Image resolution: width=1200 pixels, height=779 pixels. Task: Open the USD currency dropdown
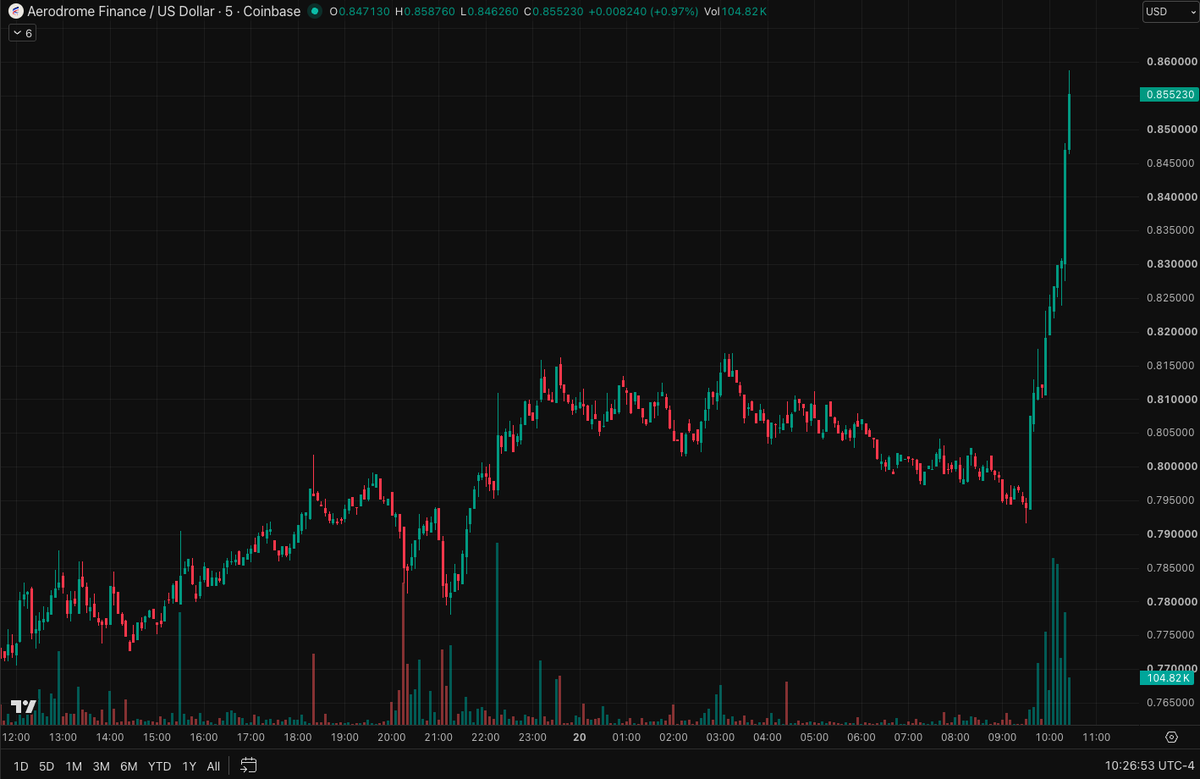click(1170, 12)
